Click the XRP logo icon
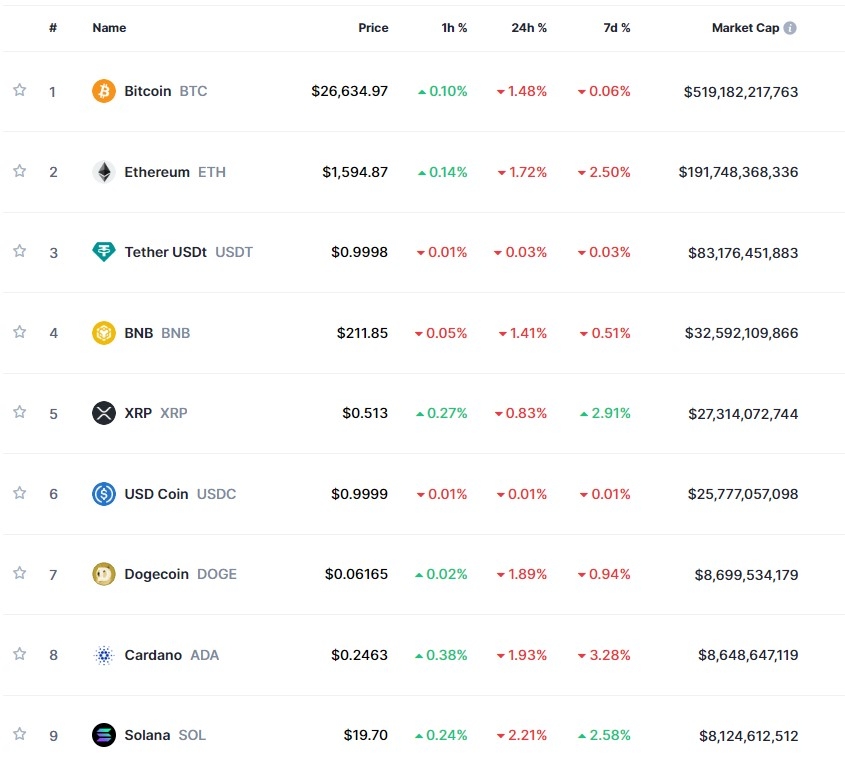This screenshot has height=768, width=845. pyautogui.click(x=104, y=413)
